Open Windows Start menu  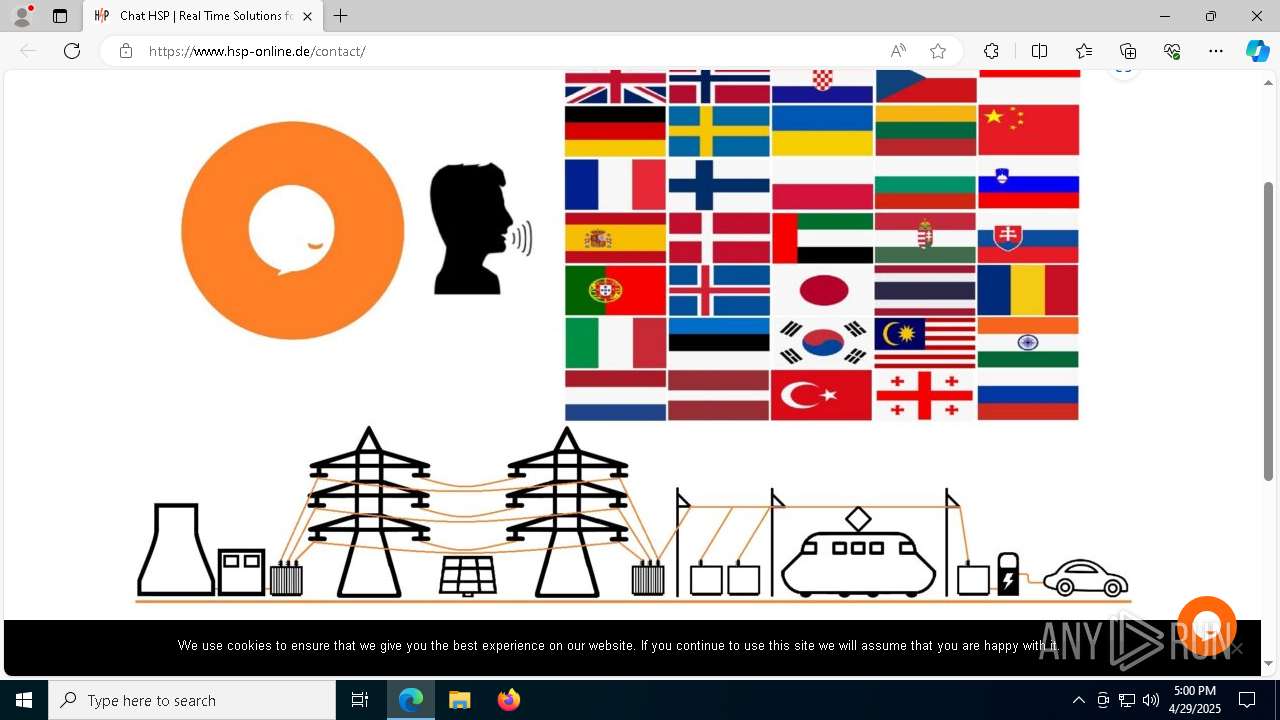[x=24, y=700]
